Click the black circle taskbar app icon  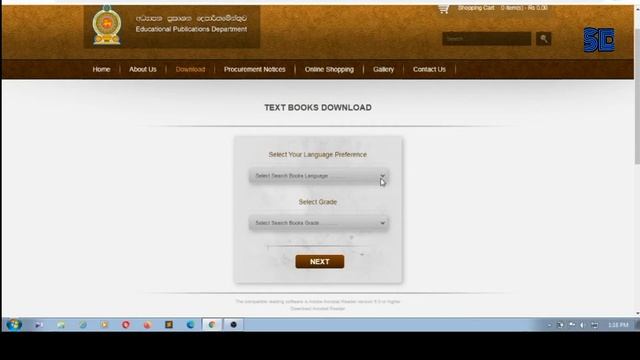tap(233, 324)
